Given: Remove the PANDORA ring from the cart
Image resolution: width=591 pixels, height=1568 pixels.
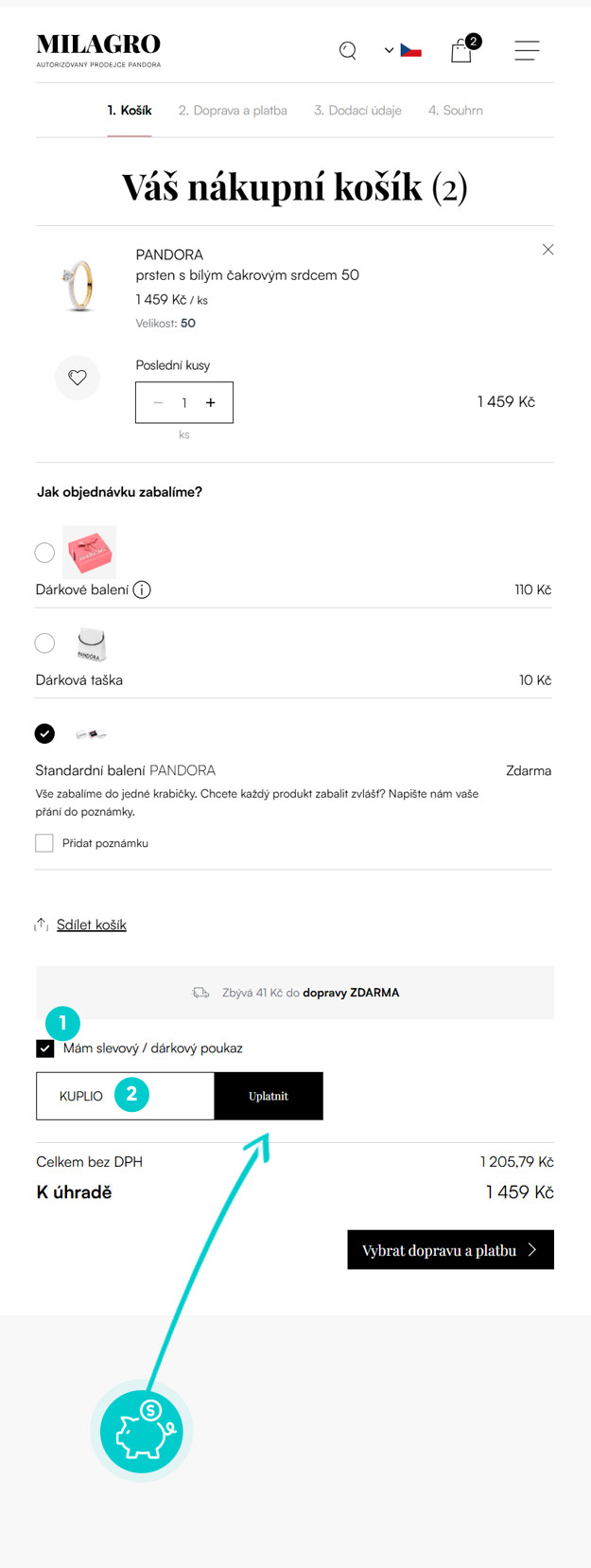Looking at the screenshot, I should (x=548, y=250).
